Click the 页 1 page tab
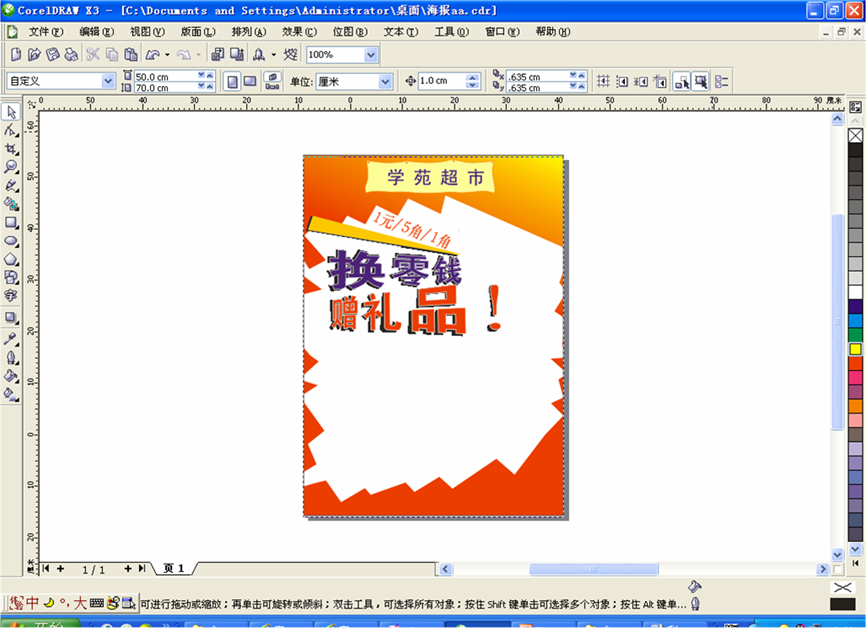 tap(174, 568)
